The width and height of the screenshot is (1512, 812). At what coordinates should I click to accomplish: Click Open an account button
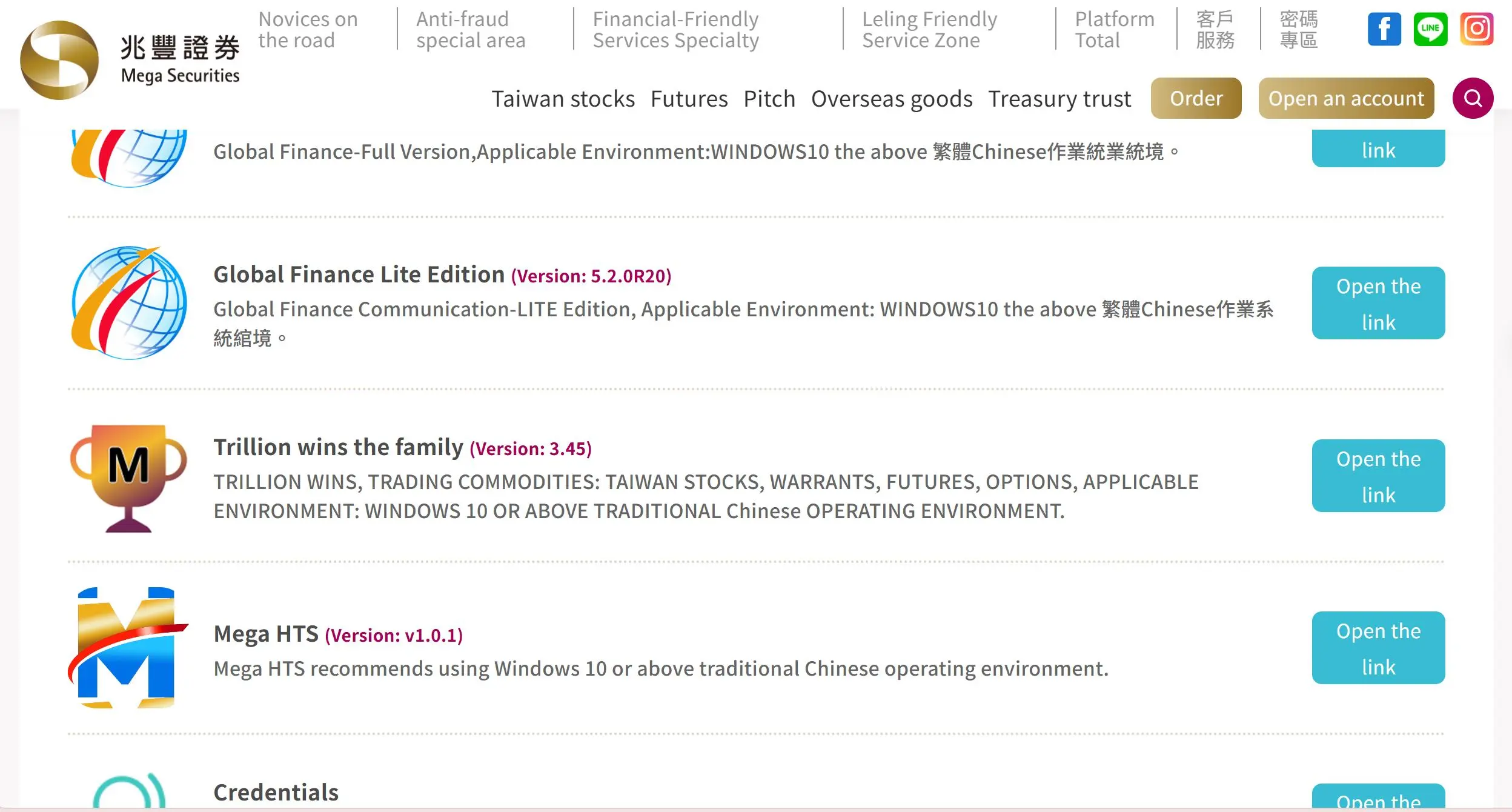1346,98
